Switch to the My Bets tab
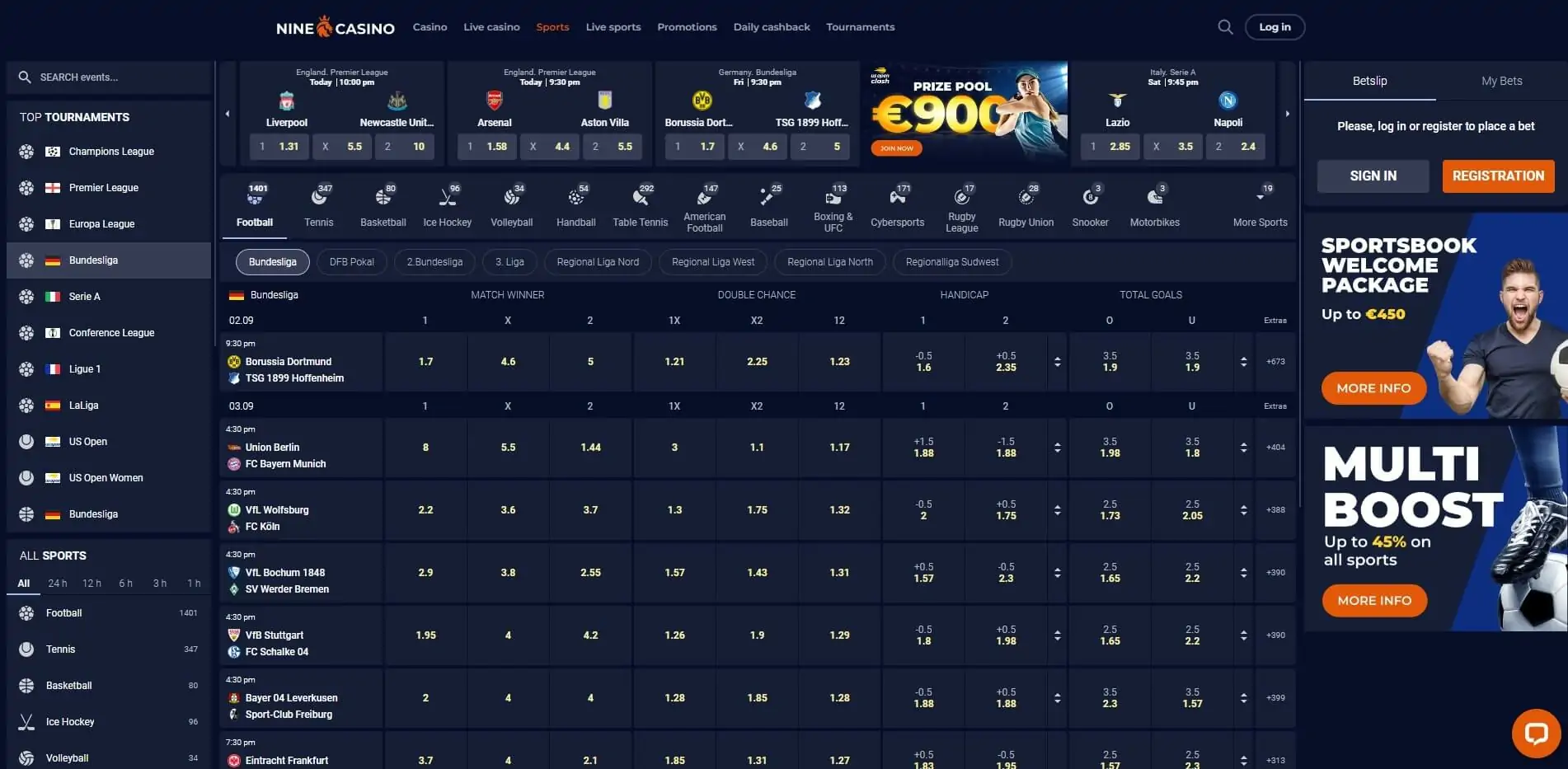1568x769 pixels. tap(1501, 81)
